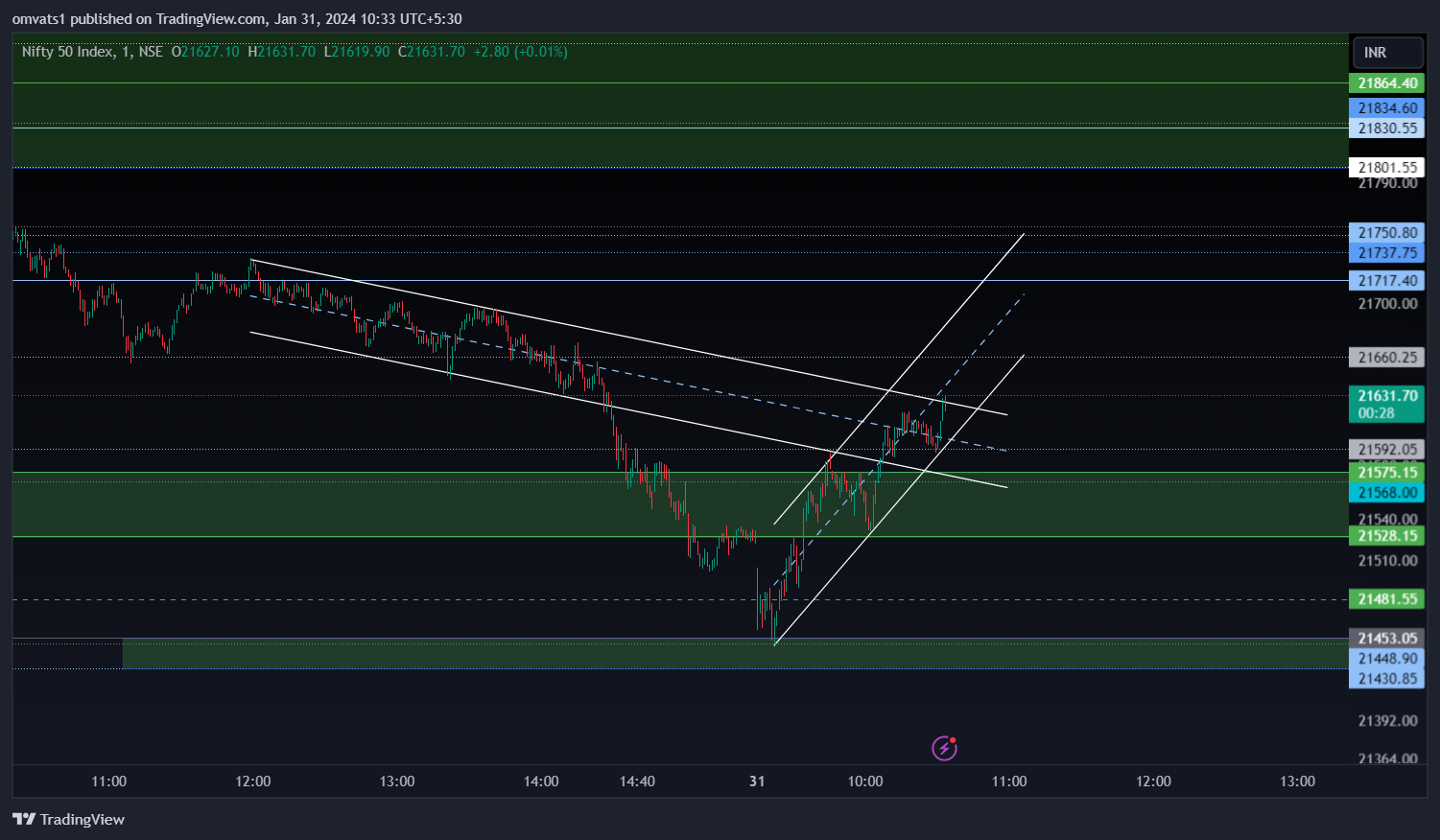The image size is (1440, 840).
Task: Select the 21737.75 price label
Action: click(1386, 253)
